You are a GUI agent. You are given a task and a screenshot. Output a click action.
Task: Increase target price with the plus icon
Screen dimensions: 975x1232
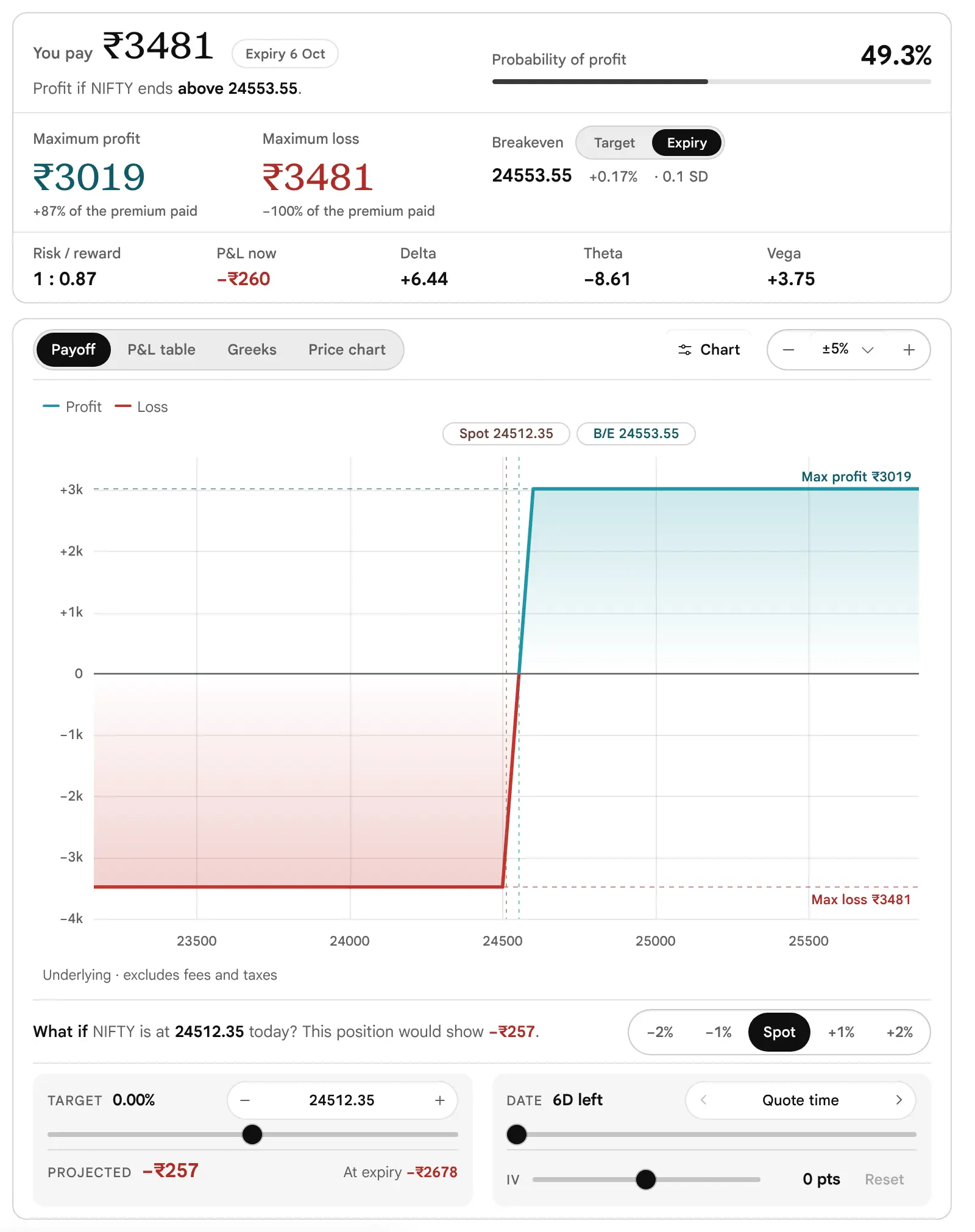point(440,1100)
